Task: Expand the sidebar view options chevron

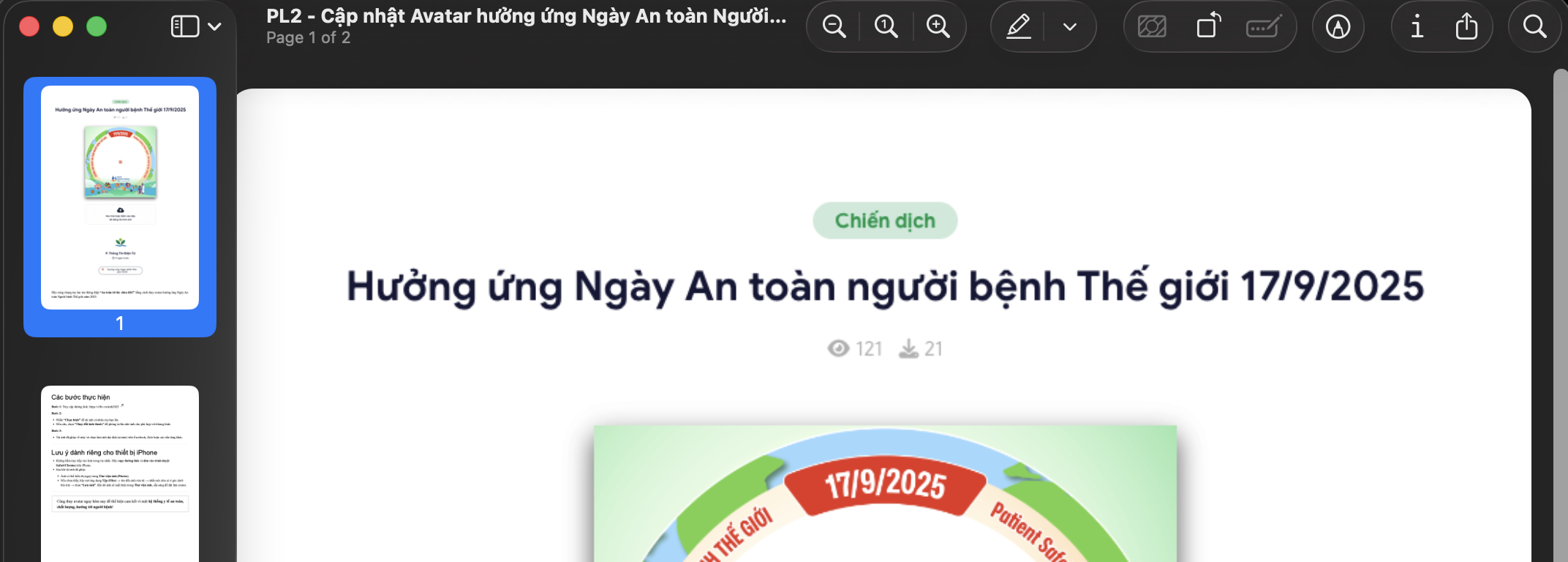Action: (x=214, y=27)
